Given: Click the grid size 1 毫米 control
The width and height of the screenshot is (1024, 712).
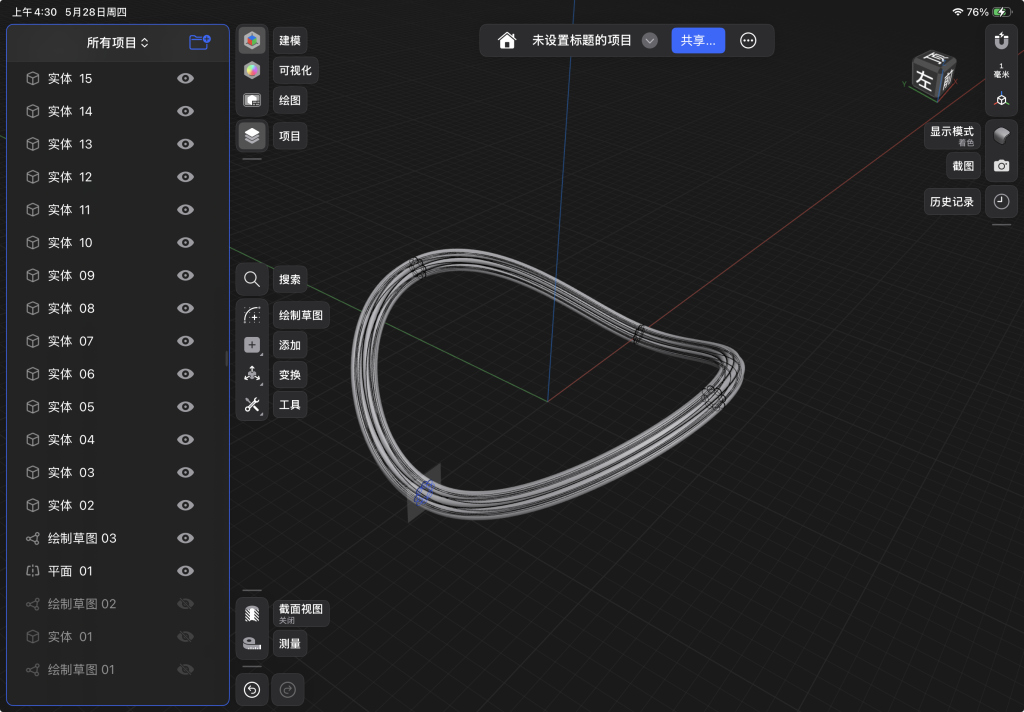Looking at the screenshot, I should pyautogui.click(x=1001, y=71).
